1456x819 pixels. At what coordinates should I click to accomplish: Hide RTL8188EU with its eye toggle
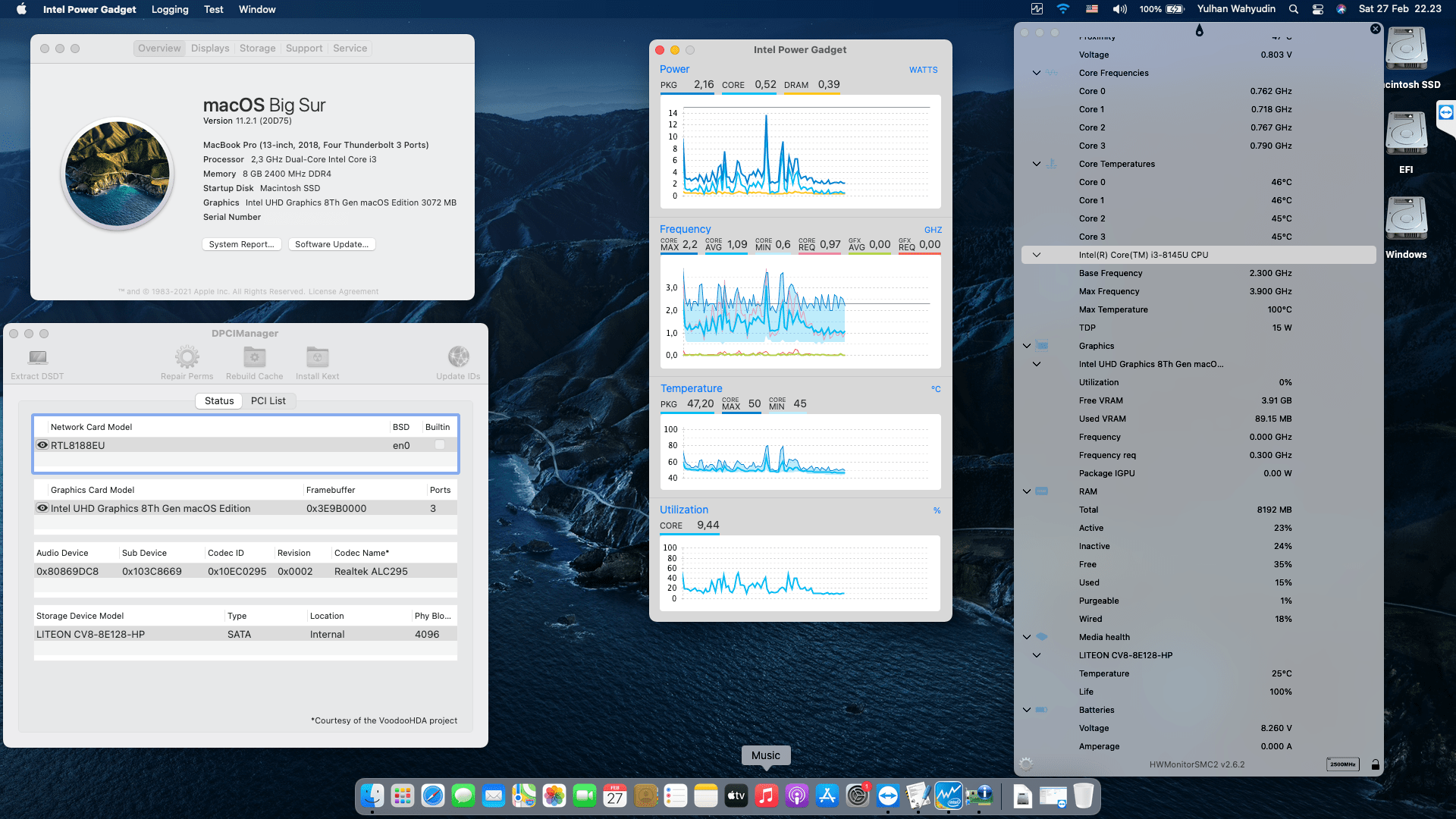coord(42,445)
